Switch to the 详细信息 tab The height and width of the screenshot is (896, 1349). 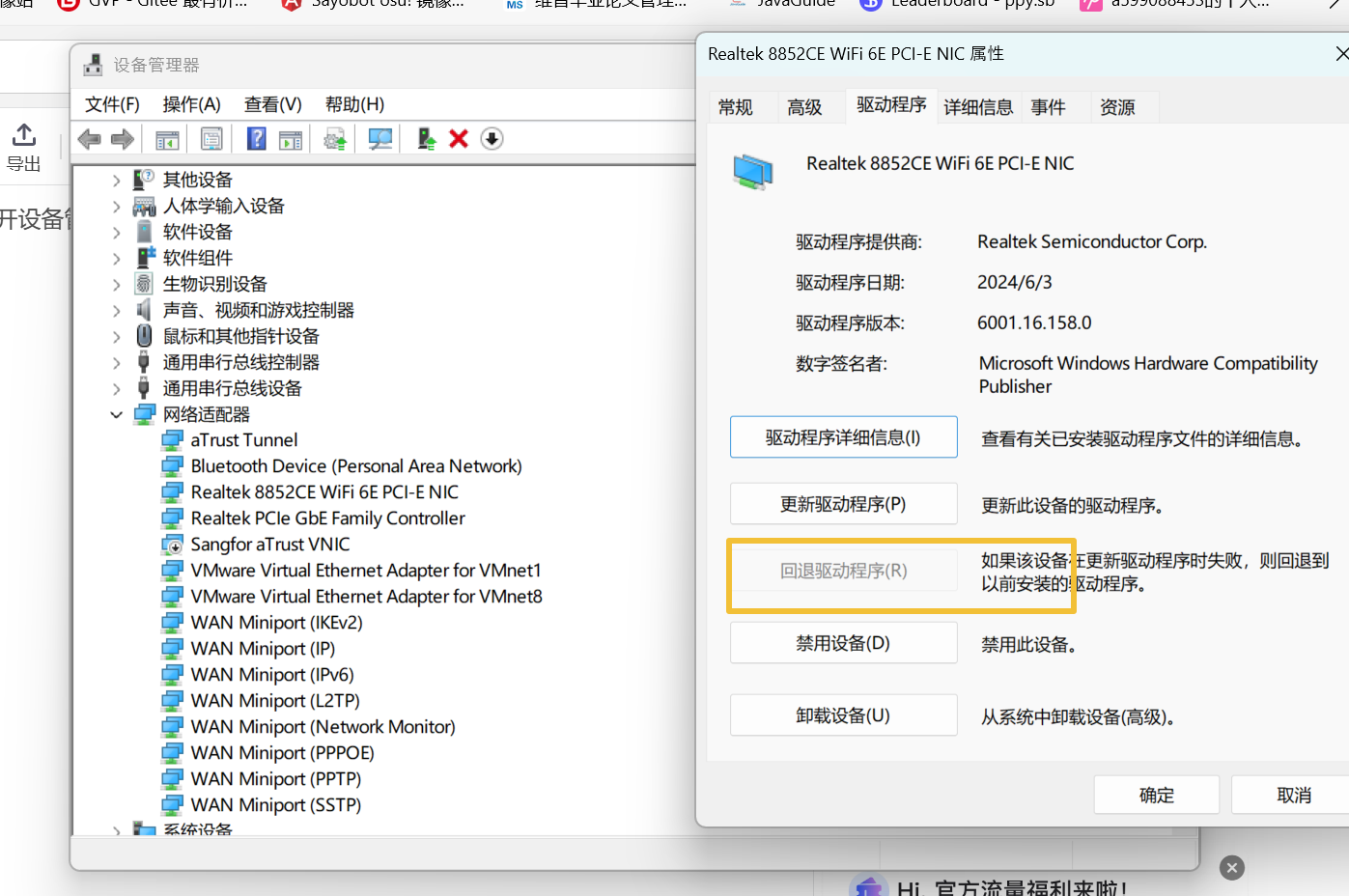click(x=978, y=107)
